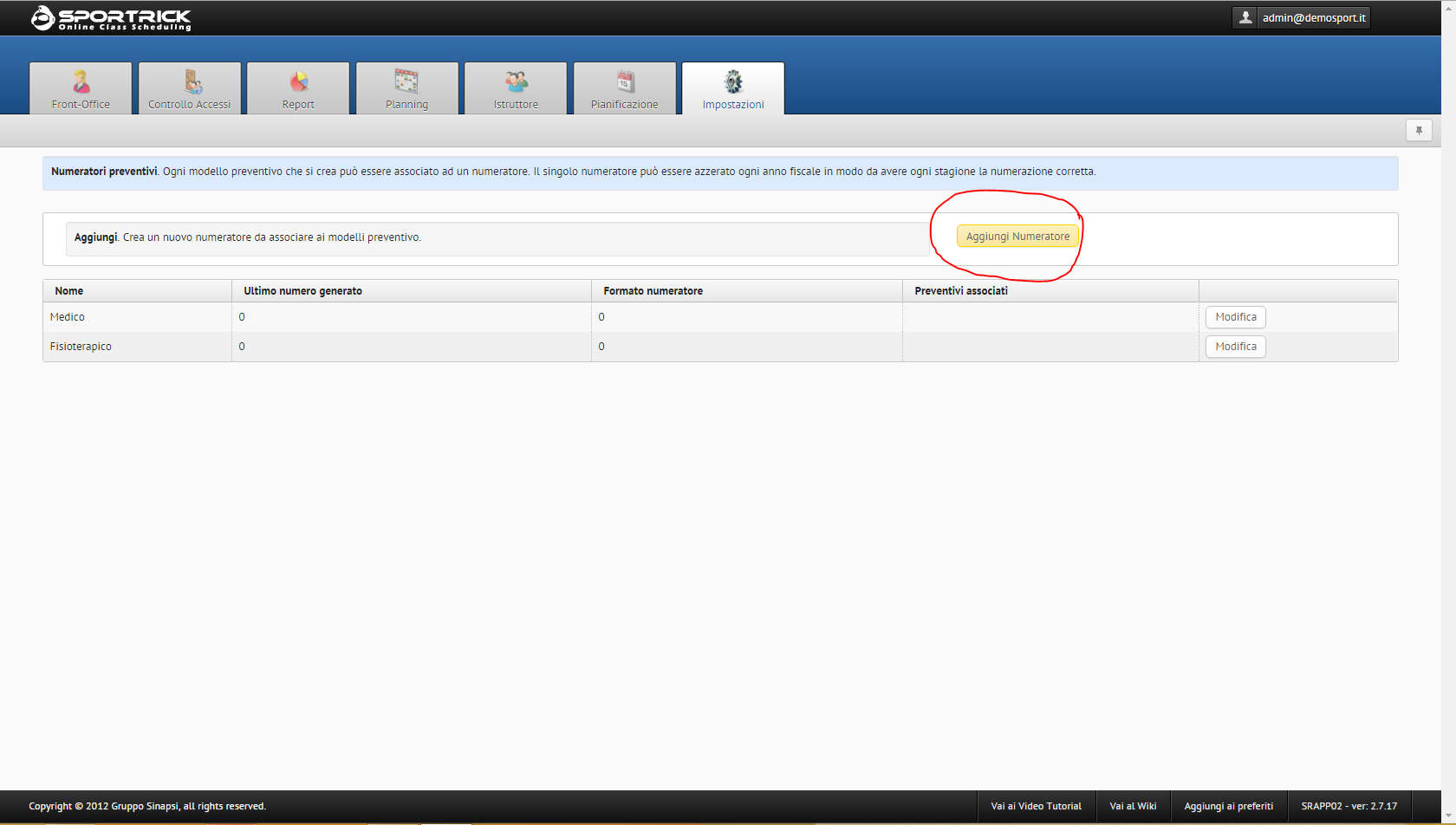Click Medico's Ultimo numero generato value

242,317
